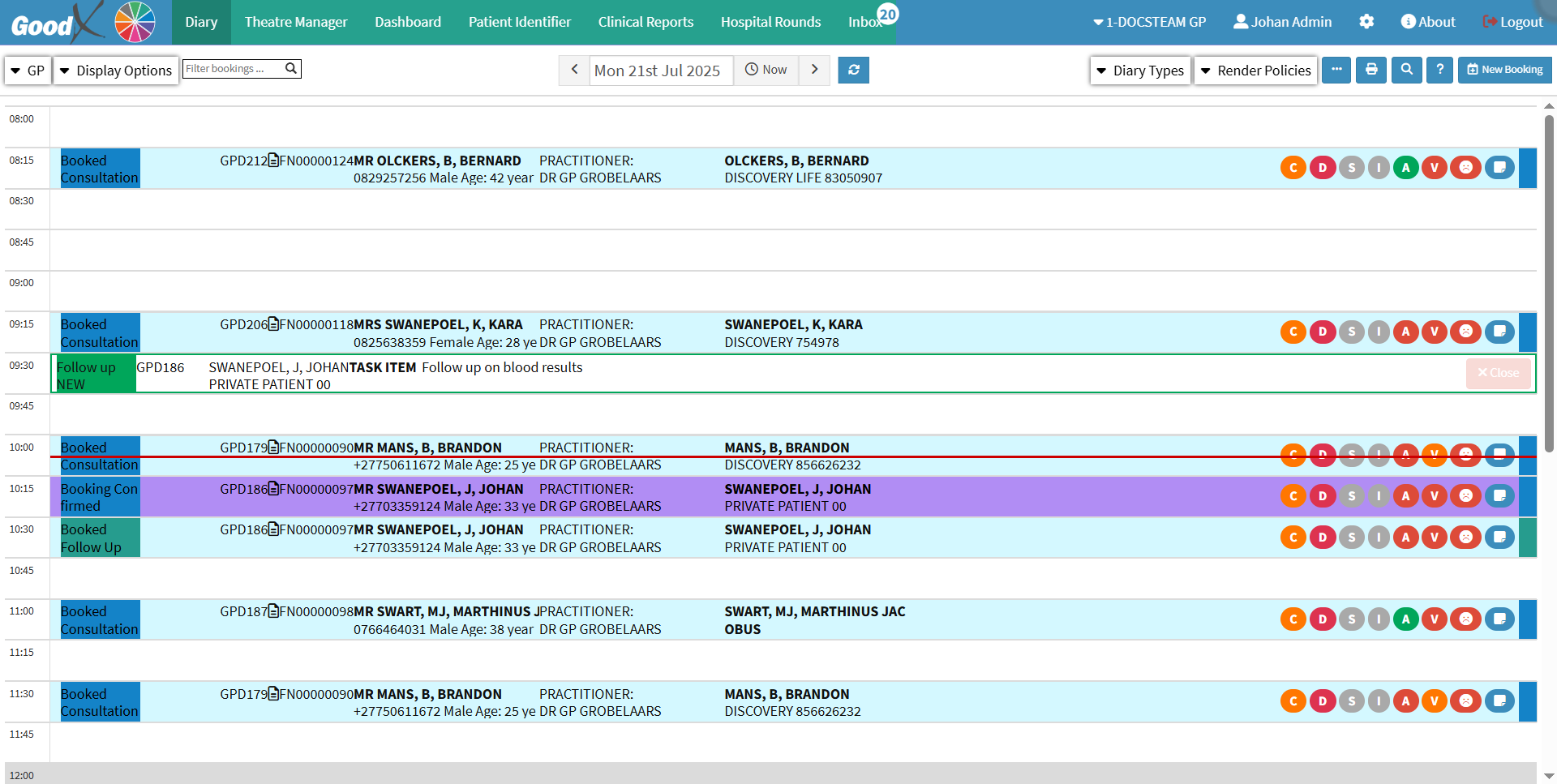Expand the Render Policies dropdown

1255,71
